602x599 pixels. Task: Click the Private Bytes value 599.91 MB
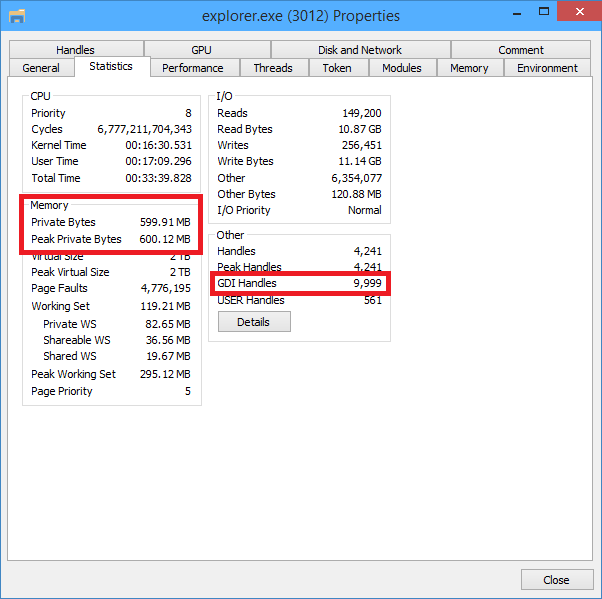[x=165, y=222]
